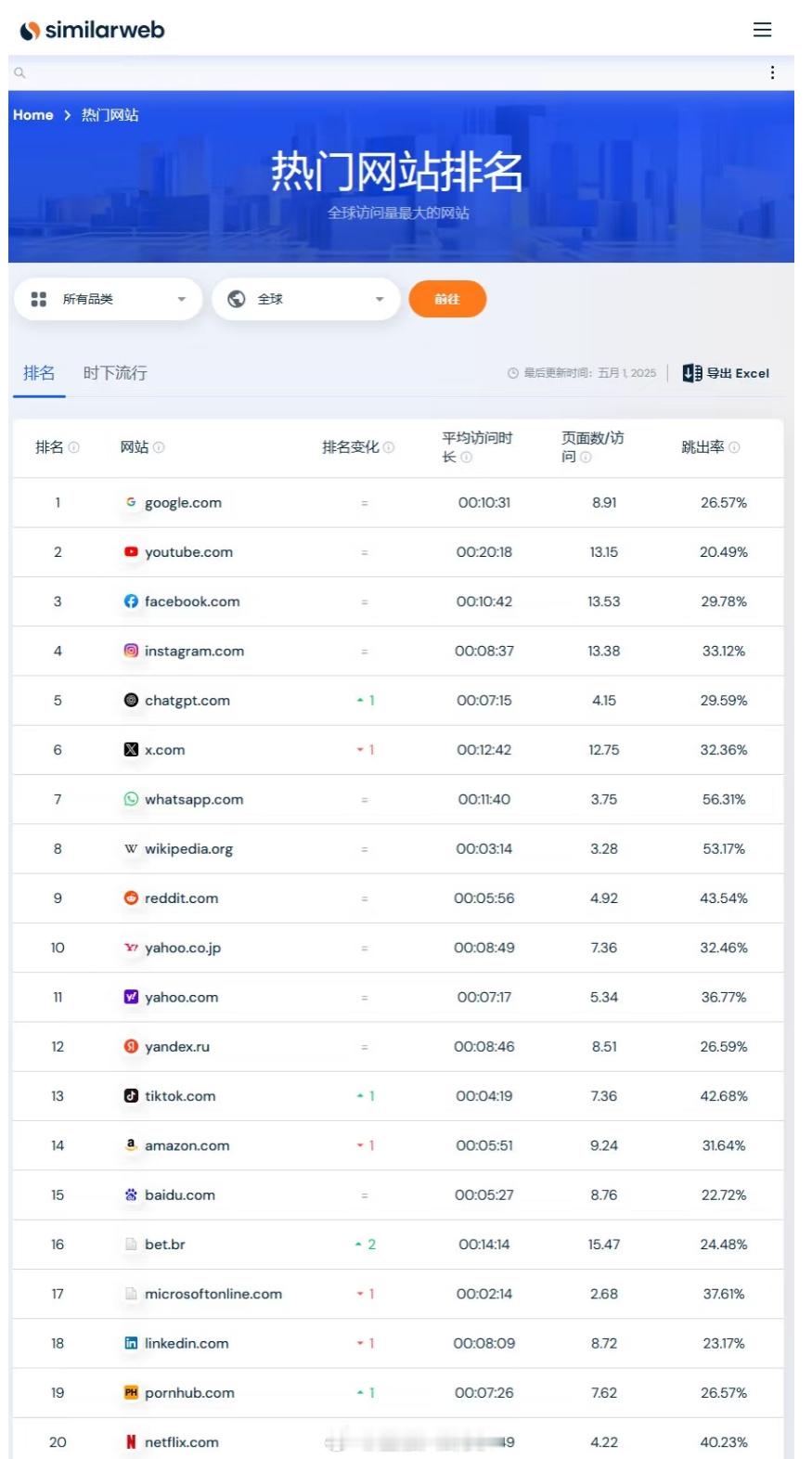Screen dimensions: 812x1459
Task: Click bounce rate 53.17% for wikipedia.org
Action: click(723, 849)
